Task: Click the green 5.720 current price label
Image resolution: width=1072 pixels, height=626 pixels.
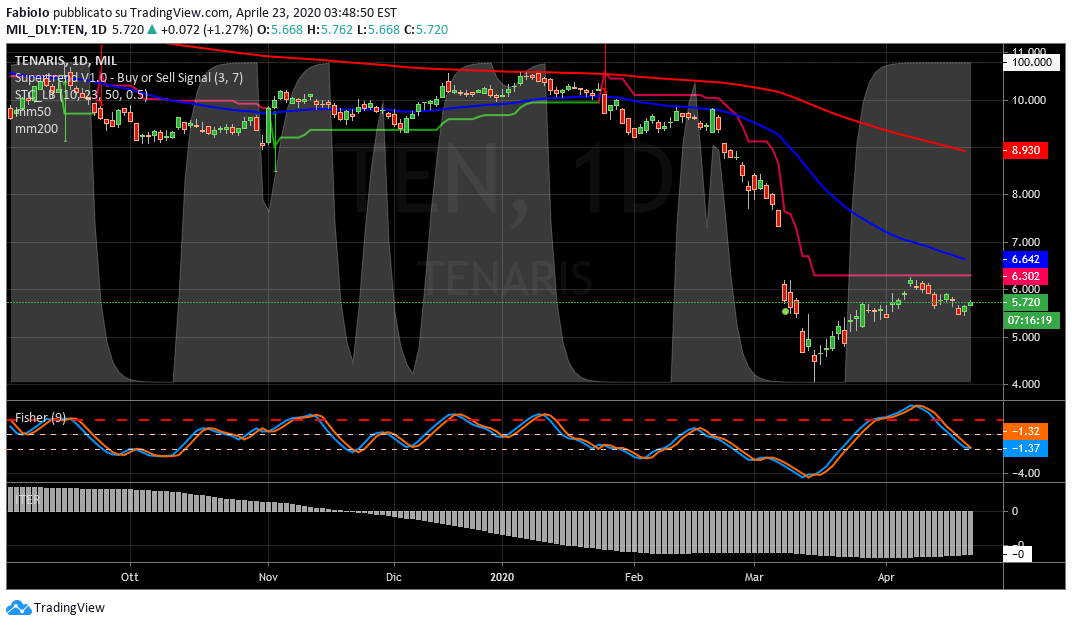Action: pos(1023,302)
